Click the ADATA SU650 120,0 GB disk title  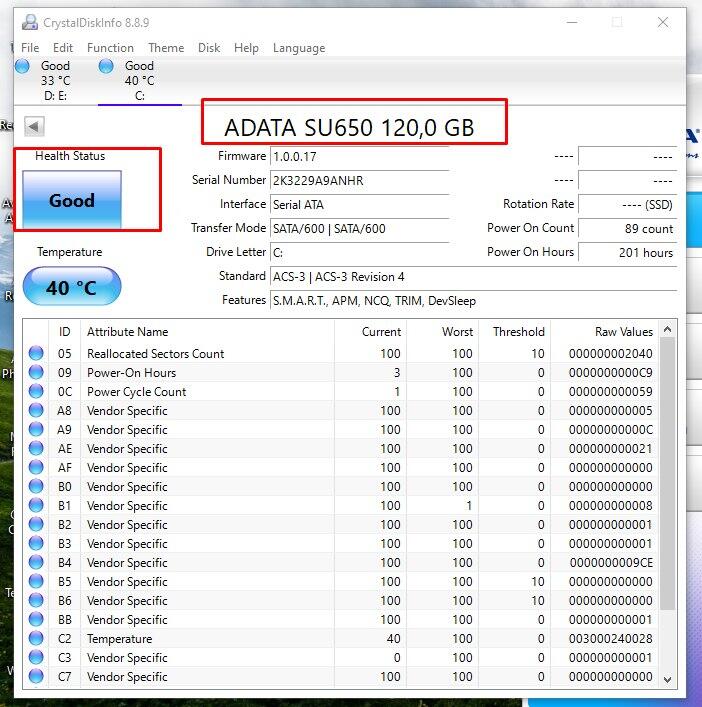pyautogui.click(x=349, y=127)
